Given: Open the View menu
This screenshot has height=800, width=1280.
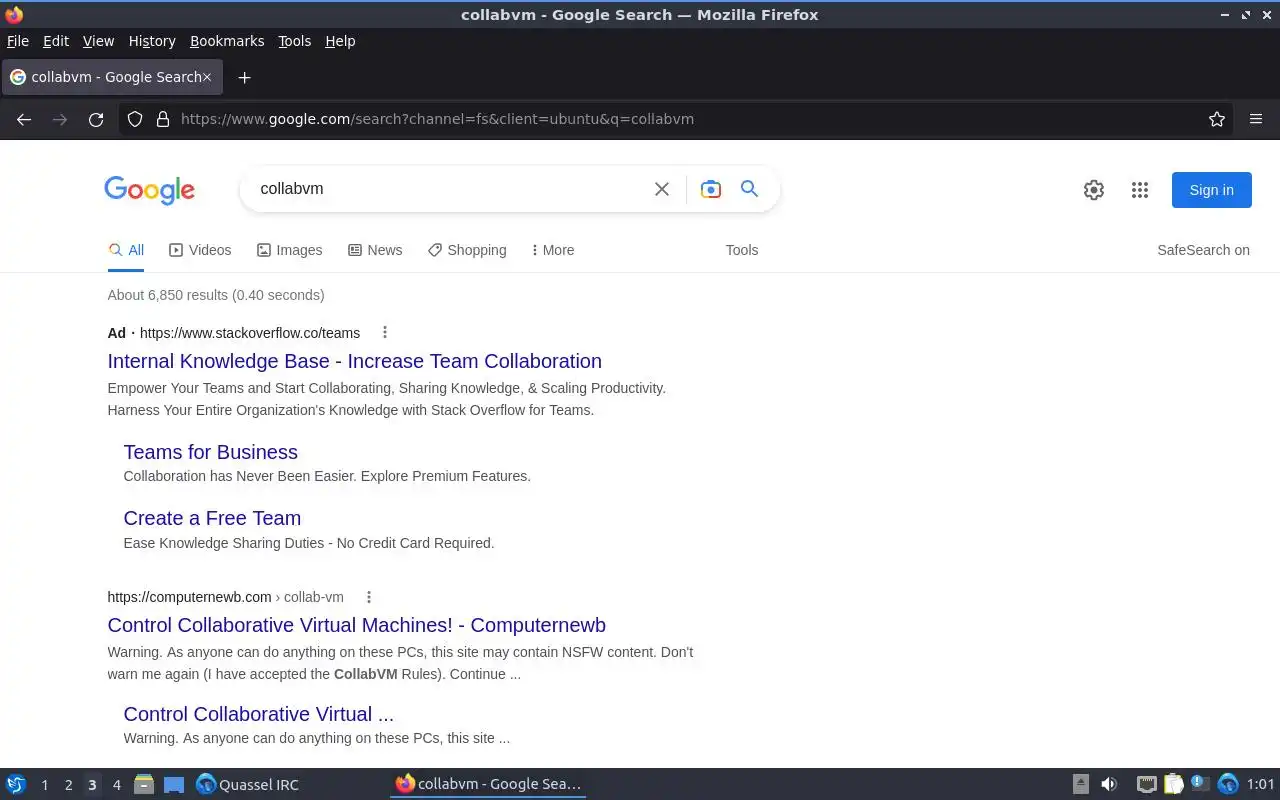Looking at the screenshot, I should [x=98, y=41].
